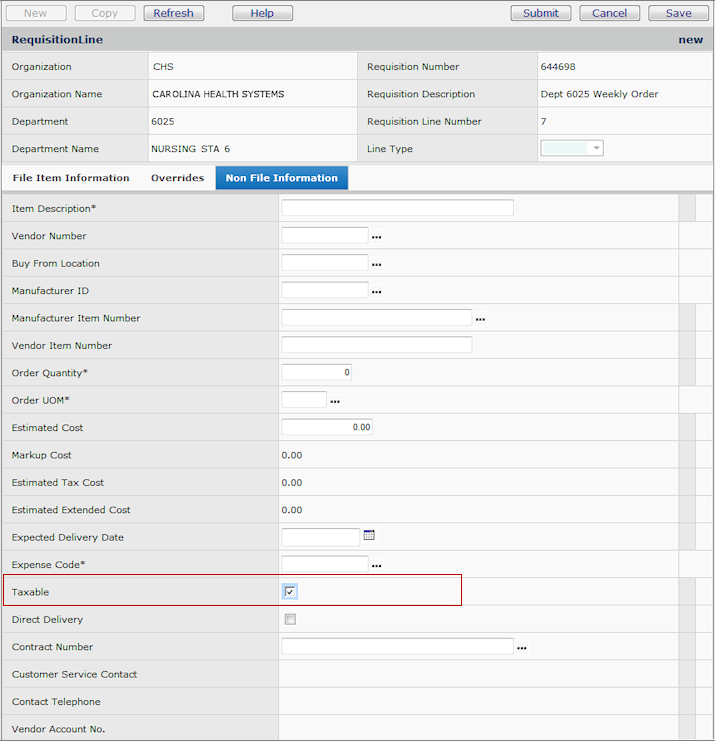Switch to the Overrides tab

pyautogui.click(x=177, y=178)
